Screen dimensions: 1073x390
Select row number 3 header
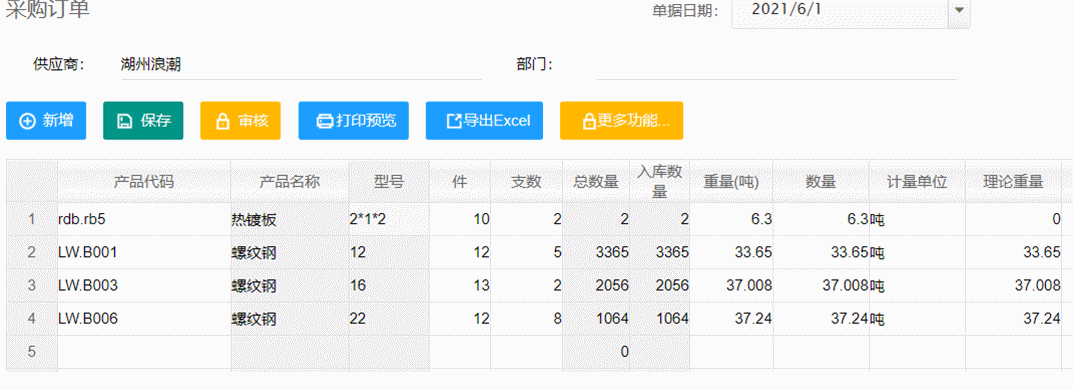click(31, 285)
